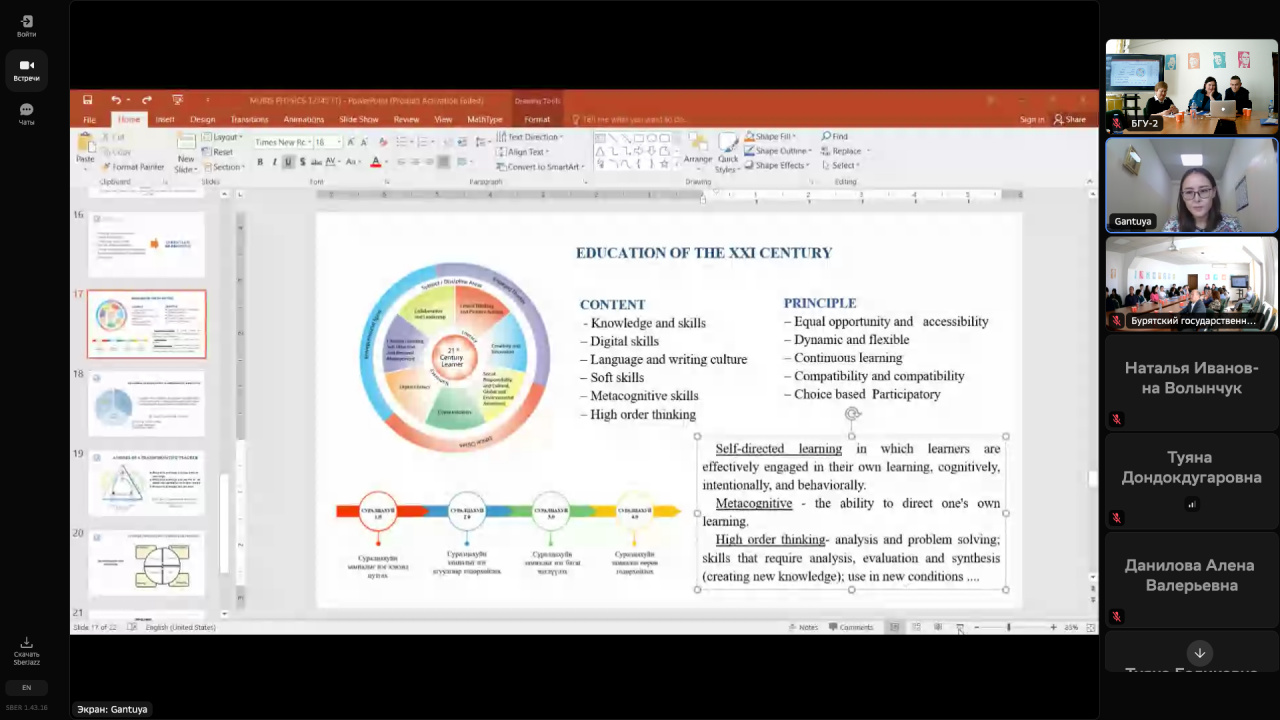
Task: Click the zoom slider in status bar
Action: 1009,627
